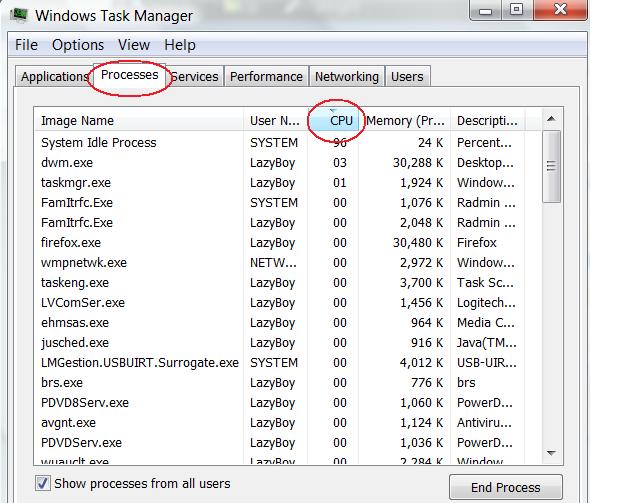Click the NETW... user name cell
This screenshot has width=640, height=503.
coord(273,263)
